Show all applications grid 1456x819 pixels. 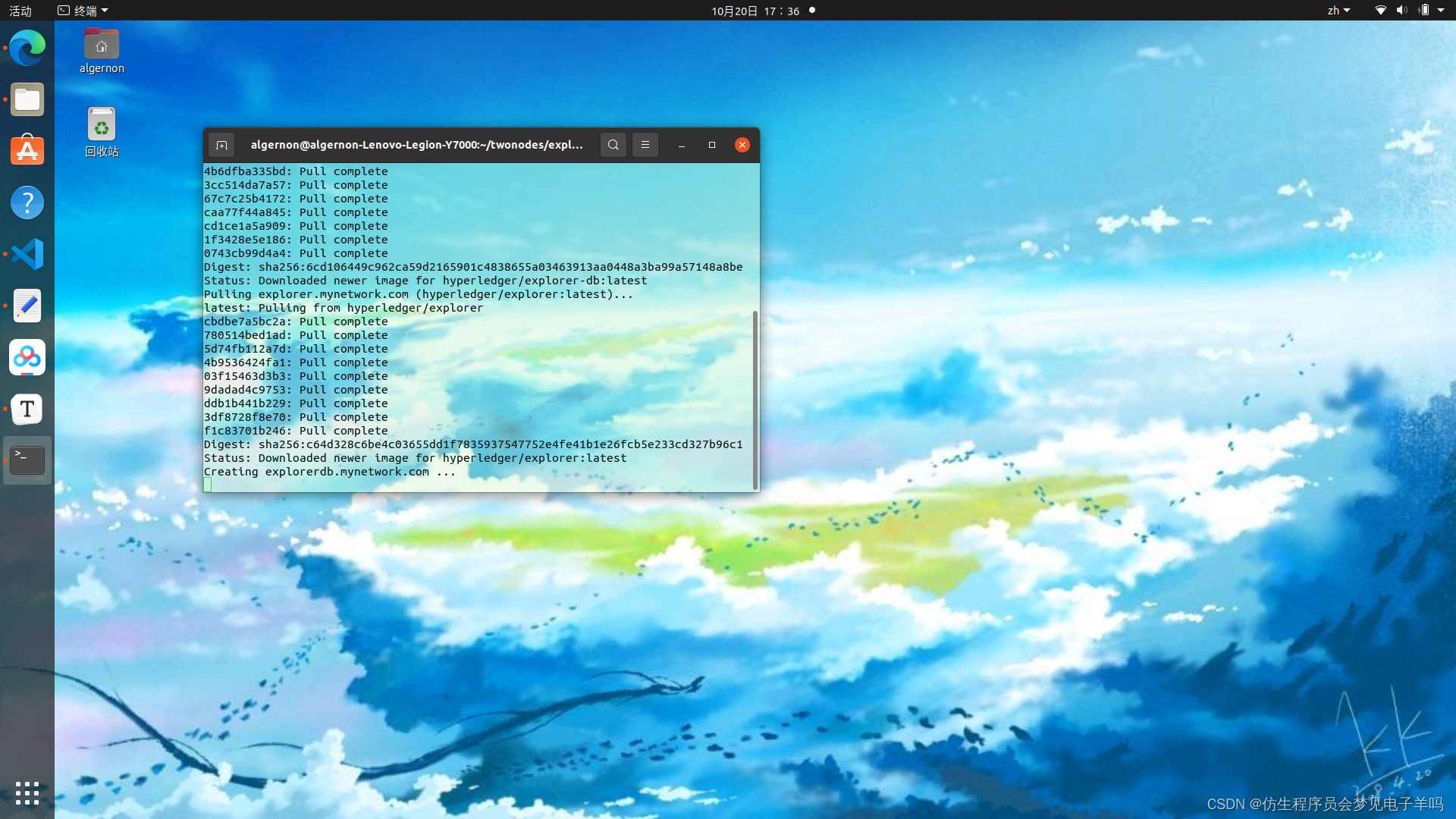click(x=27, y=793)
